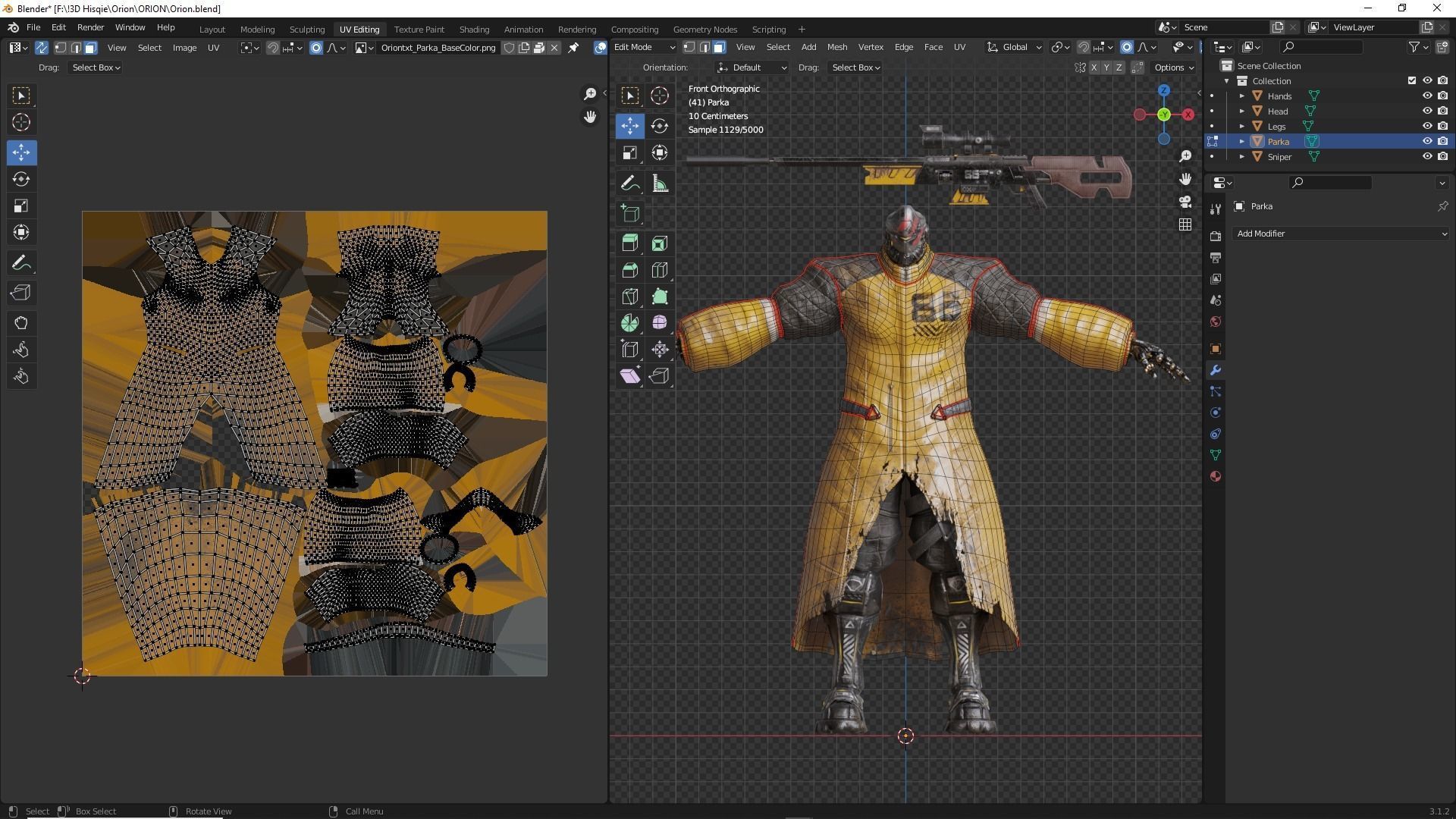The image size is (1456, 819).
Task: Open the viewport Options dropdown
Action: point(1174,67)
